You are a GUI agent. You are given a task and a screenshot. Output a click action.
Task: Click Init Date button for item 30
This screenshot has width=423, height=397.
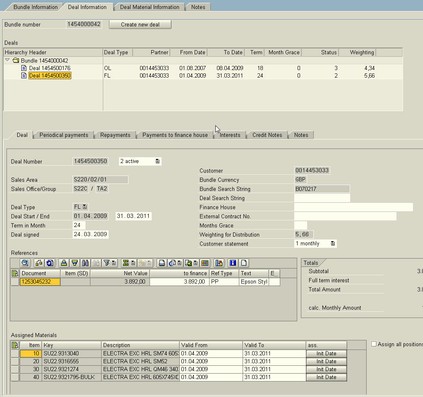[326, 369]
